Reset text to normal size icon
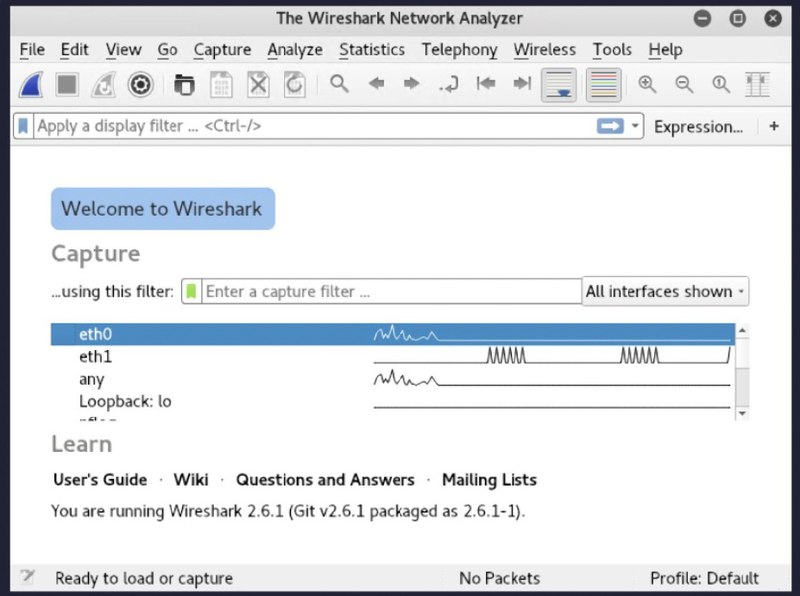800x596 pixels. 721,84
